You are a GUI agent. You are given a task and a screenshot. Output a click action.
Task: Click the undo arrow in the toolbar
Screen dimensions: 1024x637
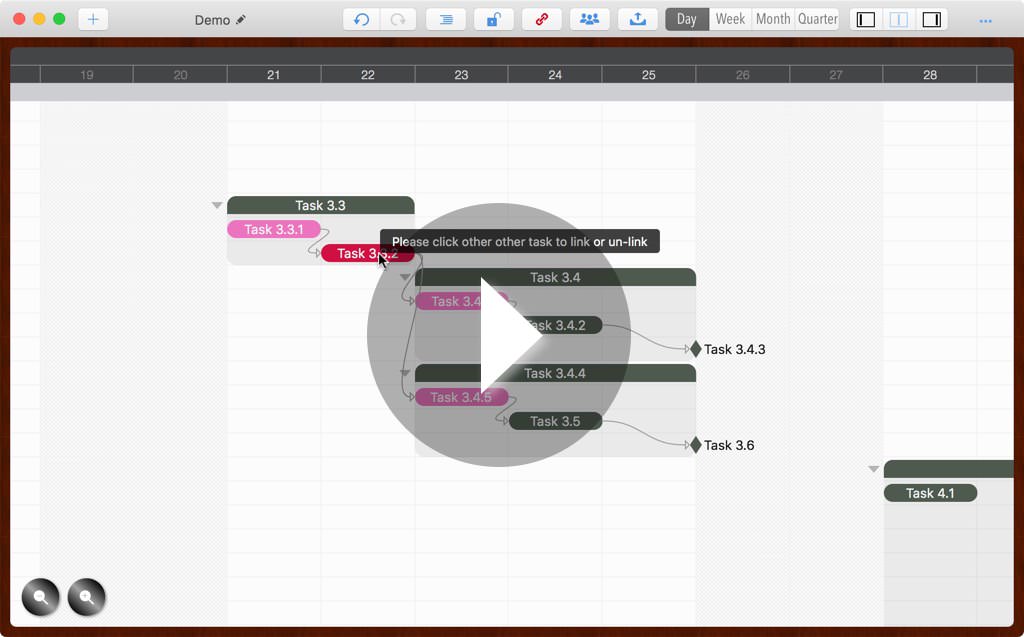(x=361, y=19)
